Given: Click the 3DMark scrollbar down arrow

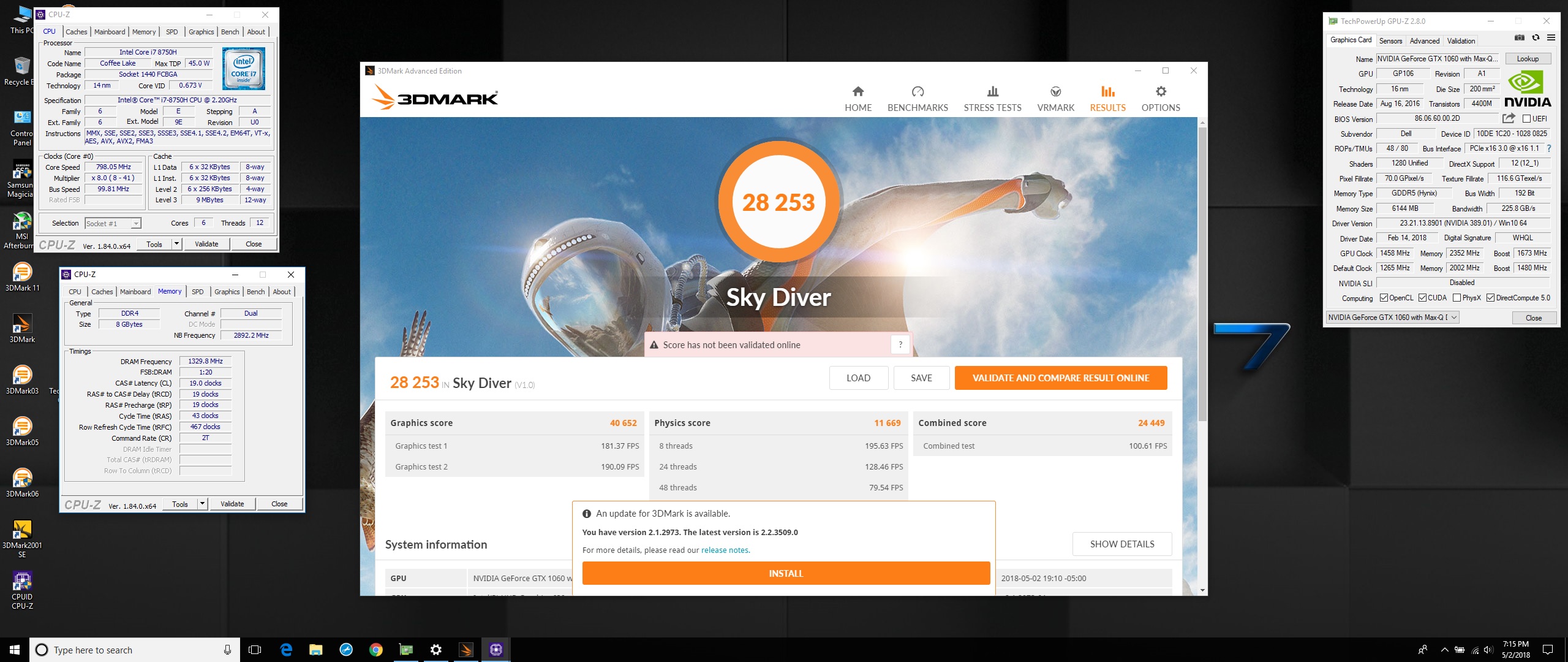Looking at the screenshot, I should (1202, 590).
